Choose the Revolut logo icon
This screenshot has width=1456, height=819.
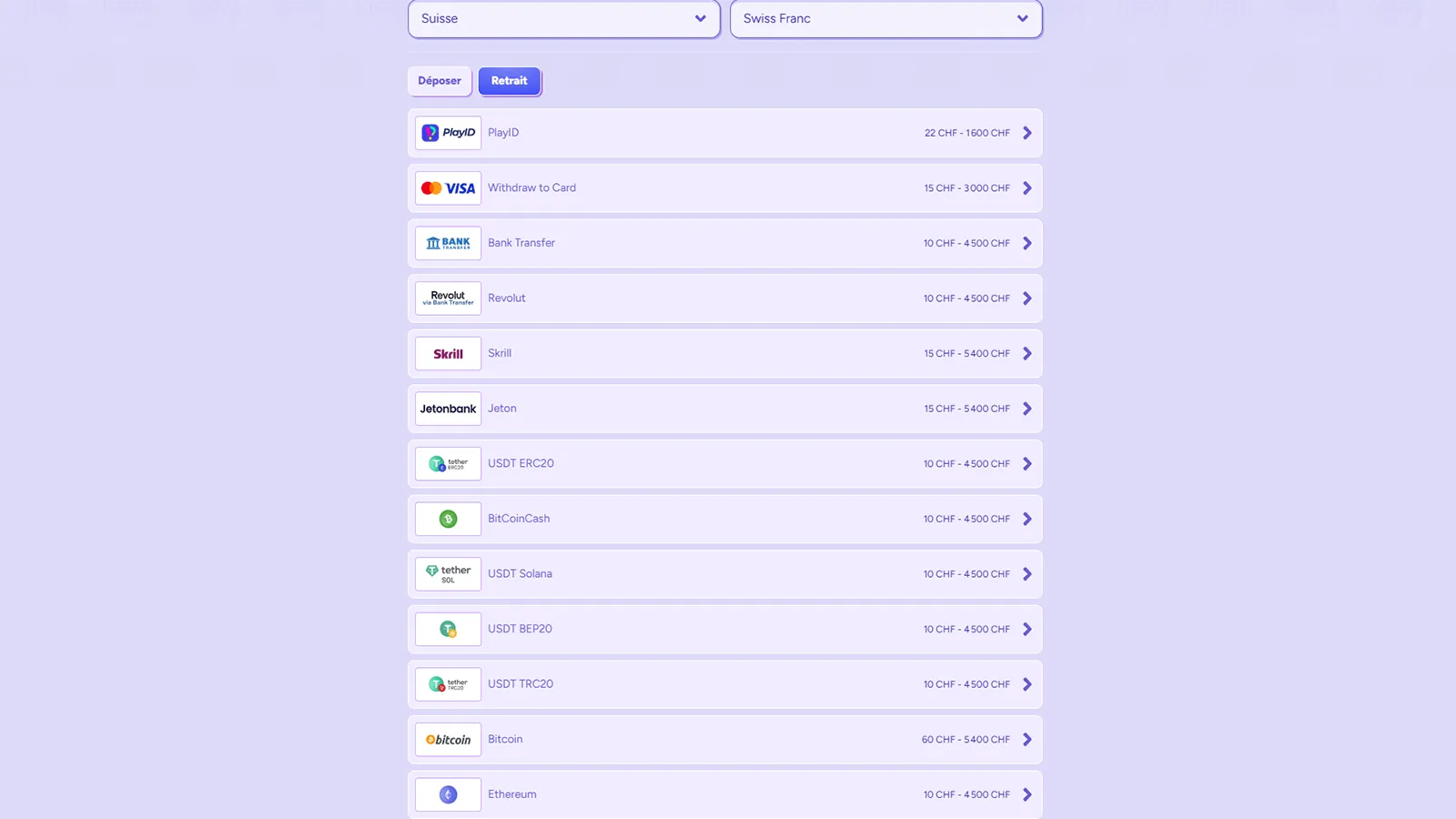[448, 298]
